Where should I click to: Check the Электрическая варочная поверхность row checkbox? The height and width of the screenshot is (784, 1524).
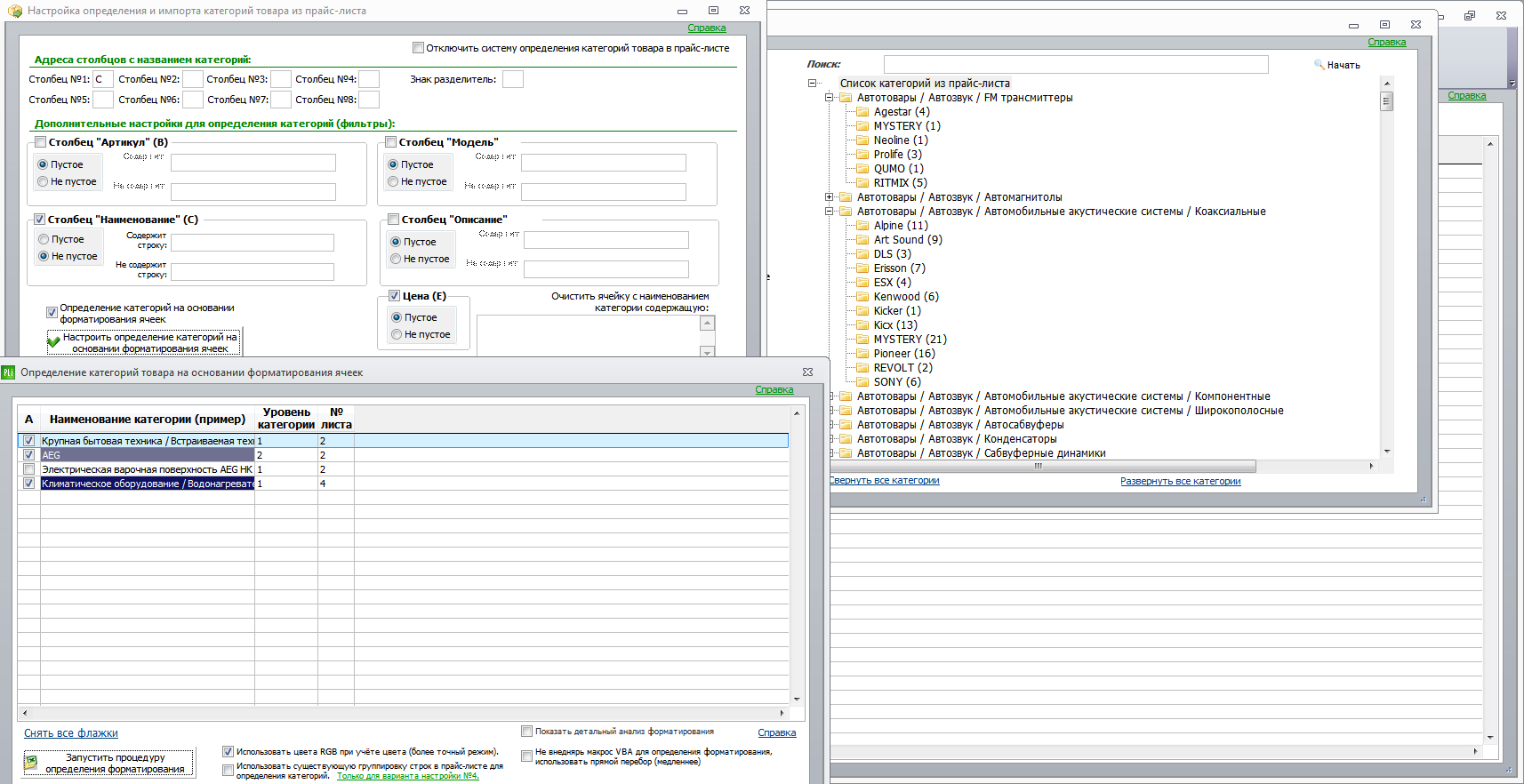(x=29, y=469)
